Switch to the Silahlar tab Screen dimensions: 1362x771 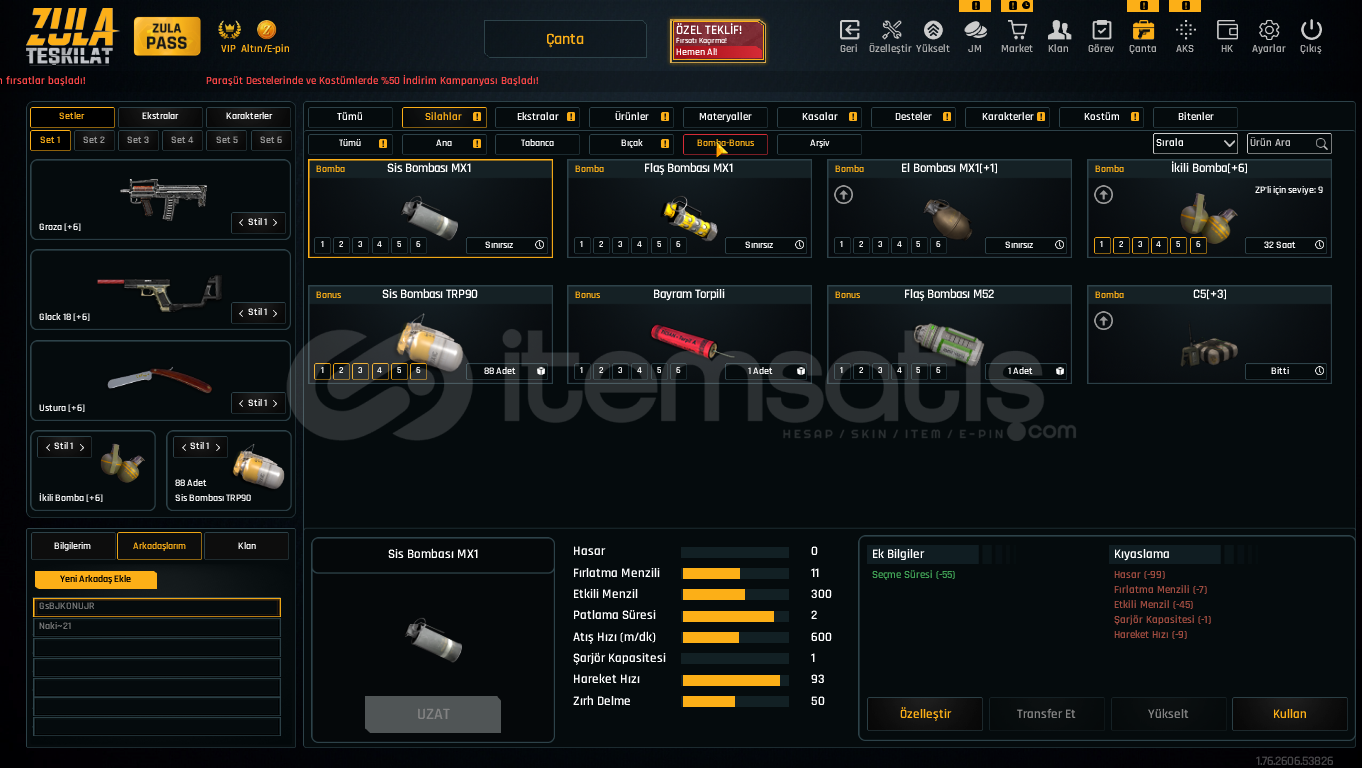point(444,117)
